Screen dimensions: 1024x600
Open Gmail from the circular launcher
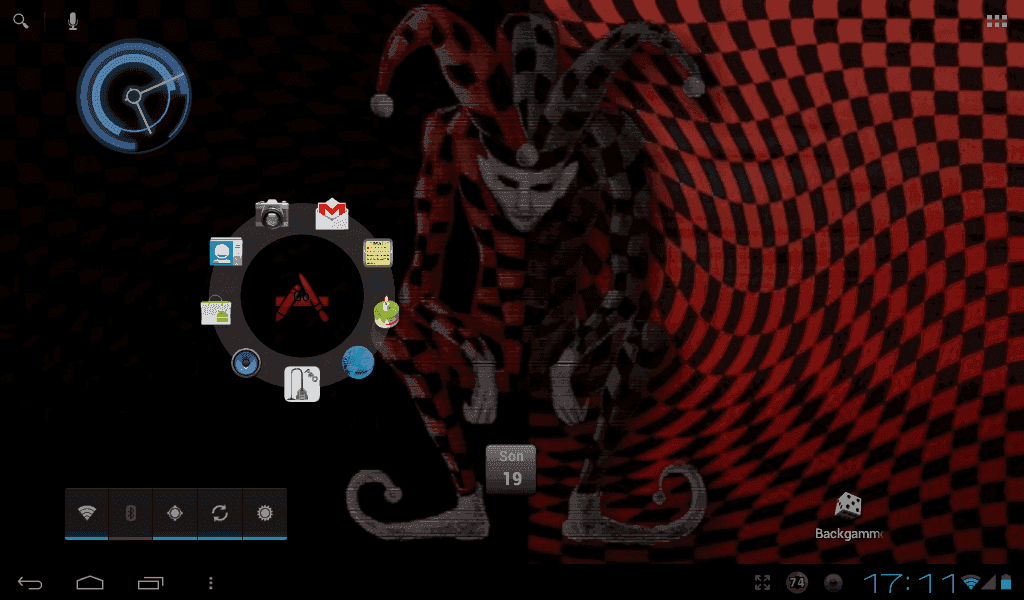coord(332,214)
